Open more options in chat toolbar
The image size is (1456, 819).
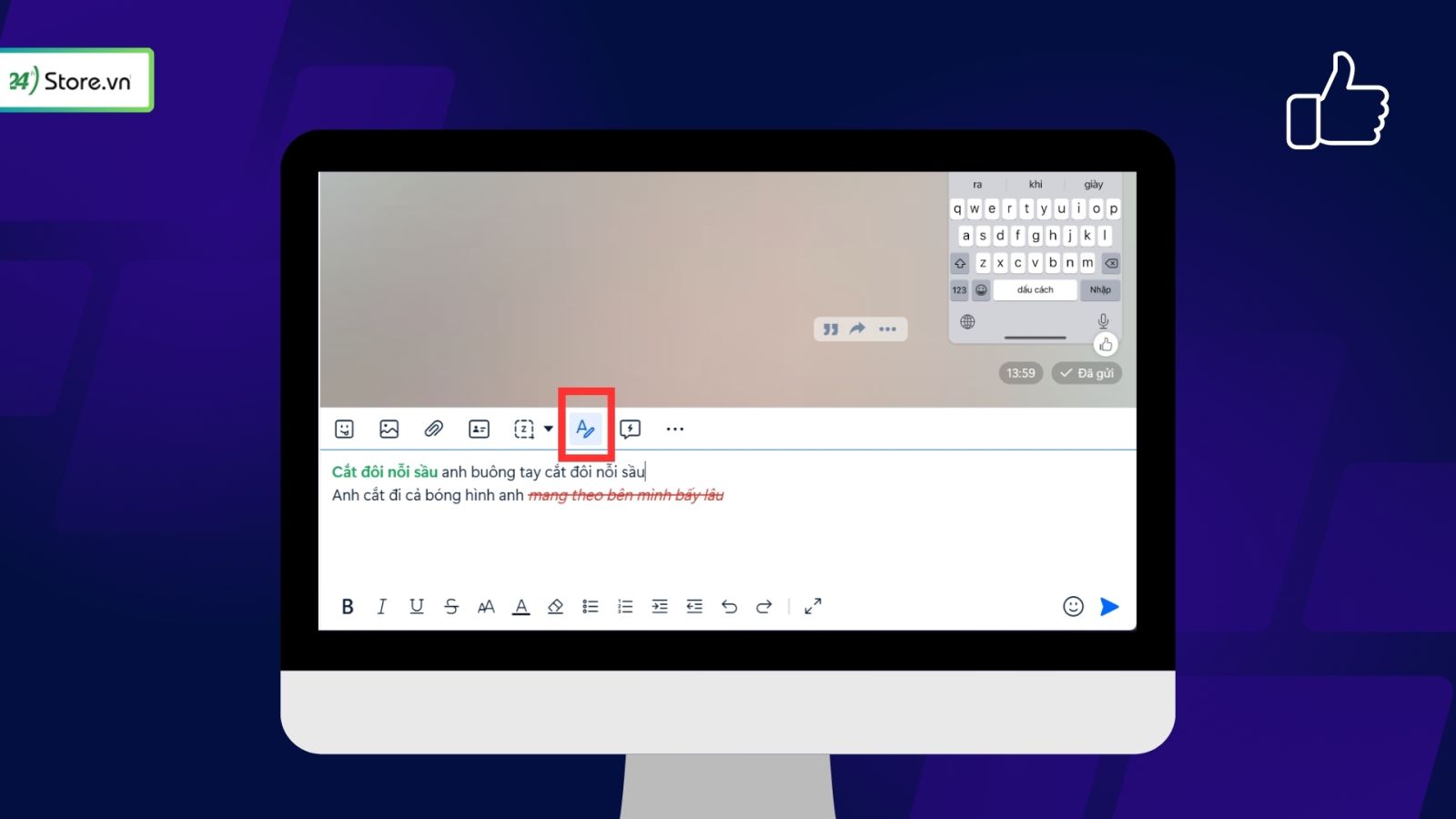click(x=674, y=429)
